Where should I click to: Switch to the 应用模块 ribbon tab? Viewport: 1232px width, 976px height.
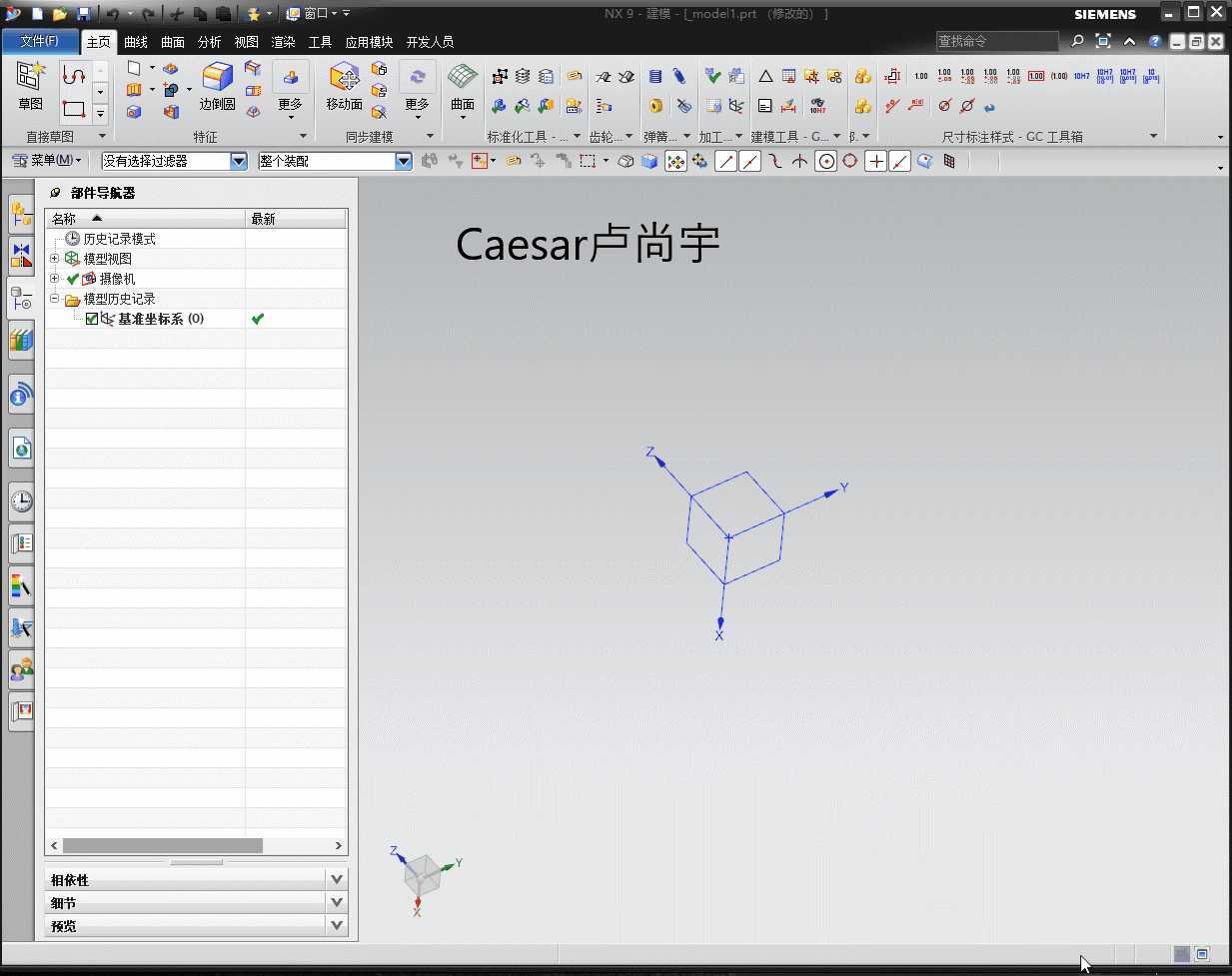coord(369,42)
